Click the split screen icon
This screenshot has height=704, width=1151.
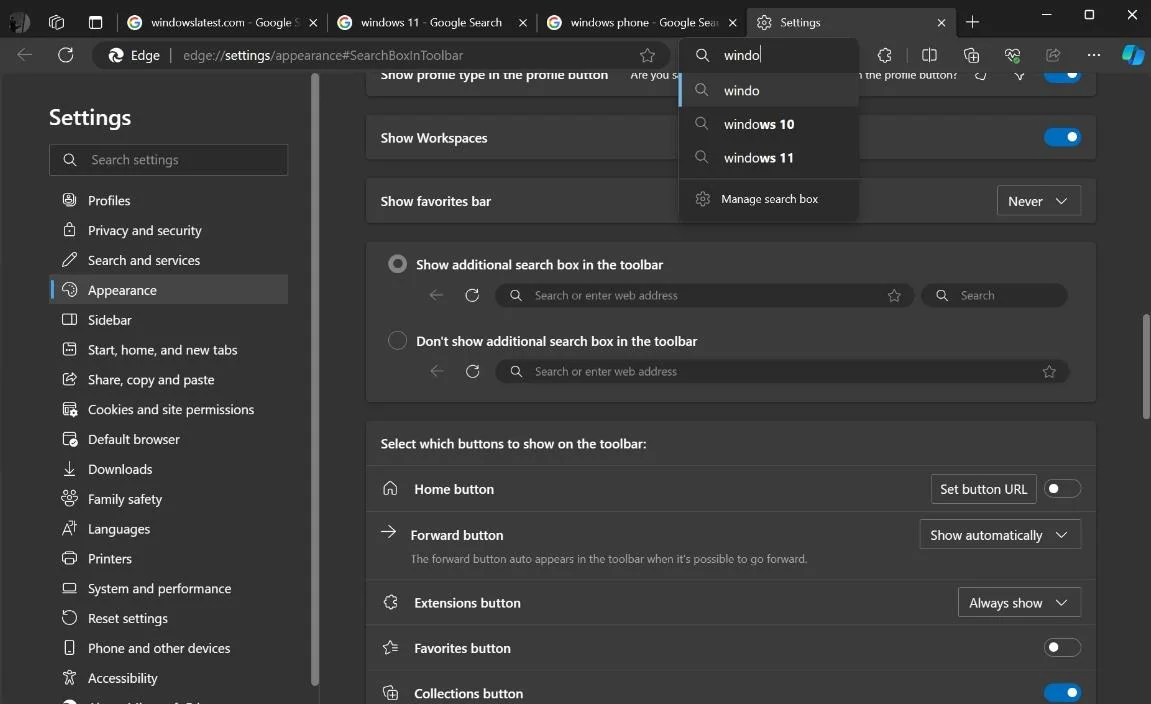point(929,55)
